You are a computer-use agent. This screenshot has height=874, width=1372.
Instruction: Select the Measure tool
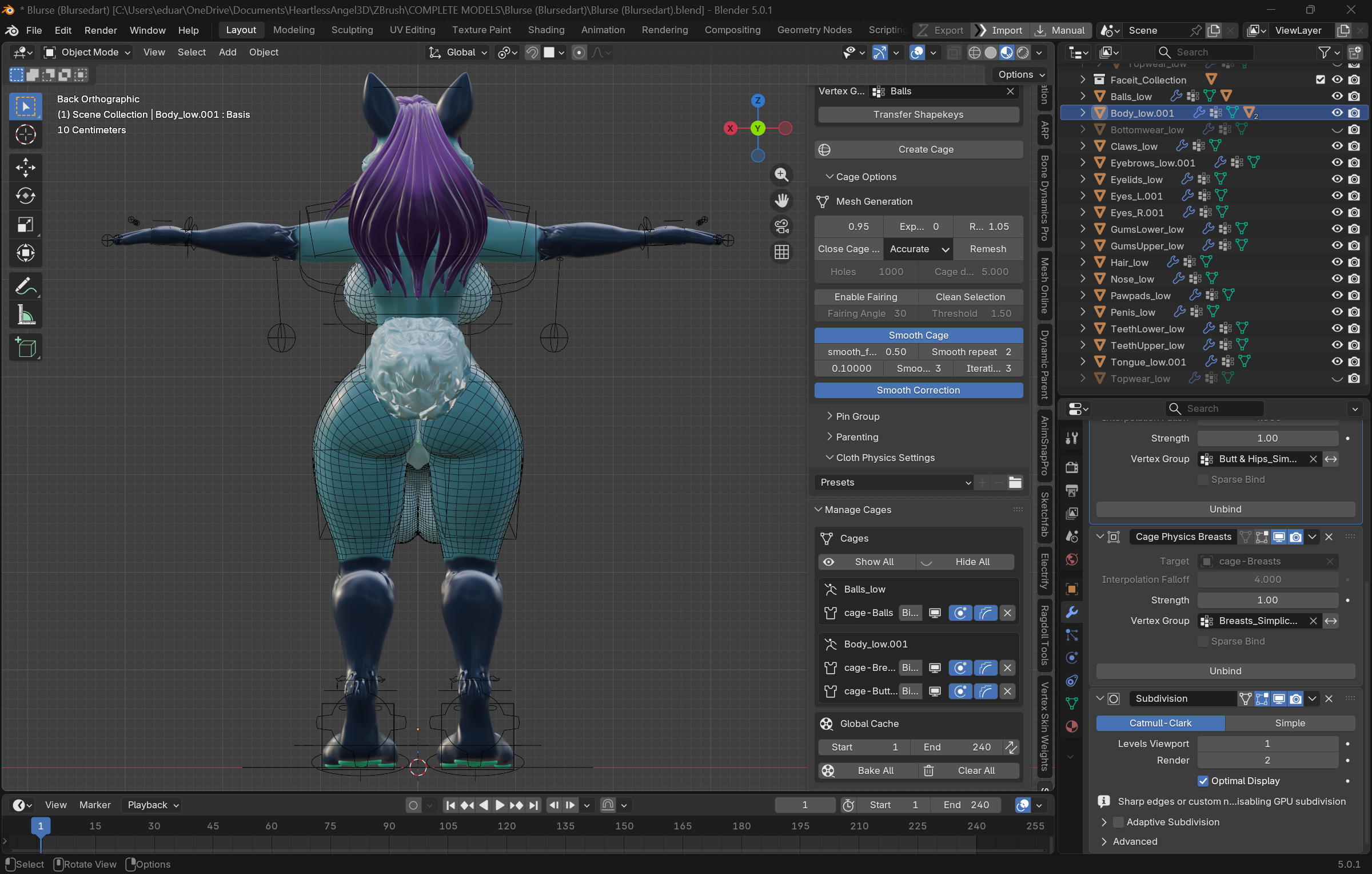pos(26,315)
